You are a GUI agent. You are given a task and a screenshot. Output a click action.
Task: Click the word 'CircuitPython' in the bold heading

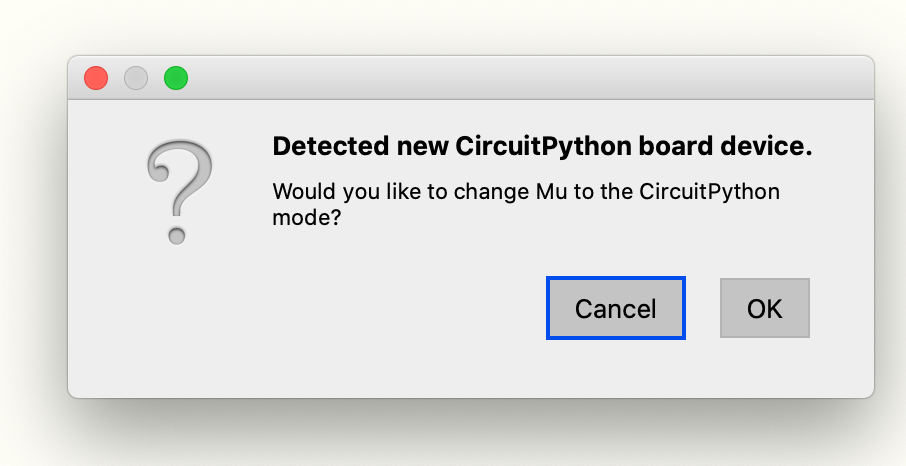click(543, 147)
